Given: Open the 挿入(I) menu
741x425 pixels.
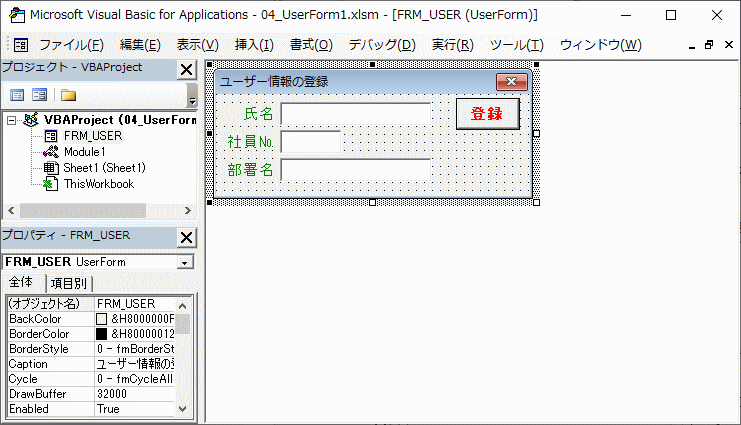Looking at the screenshot, I should point(254,45).
